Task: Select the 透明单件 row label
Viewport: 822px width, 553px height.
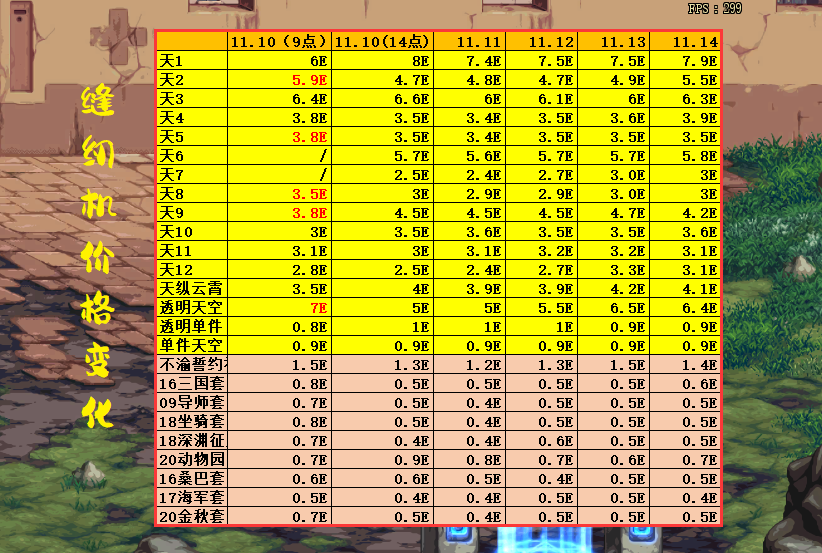Action: click(192, 326)
